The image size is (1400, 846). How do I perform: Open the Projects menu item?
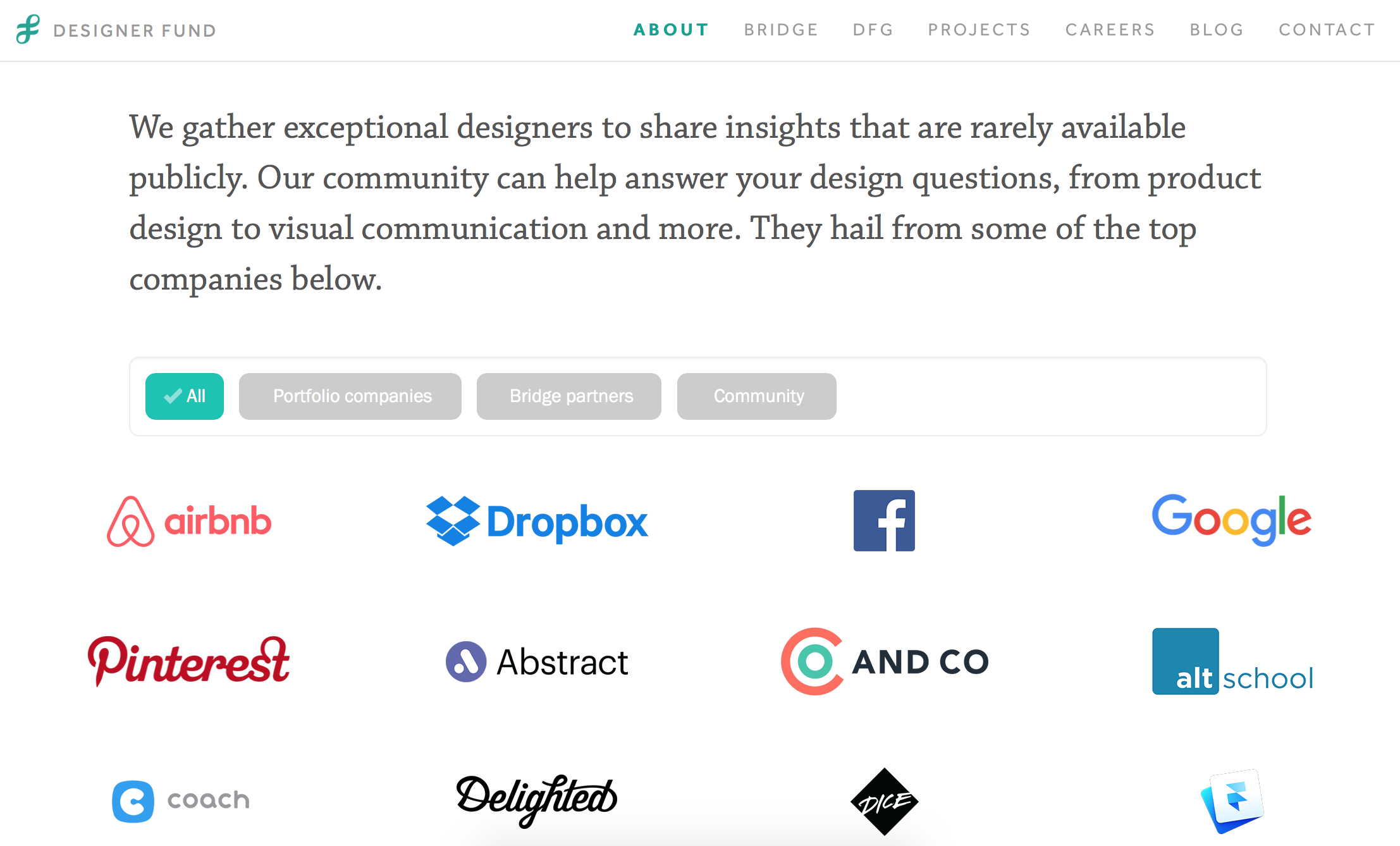coord(979,30)
